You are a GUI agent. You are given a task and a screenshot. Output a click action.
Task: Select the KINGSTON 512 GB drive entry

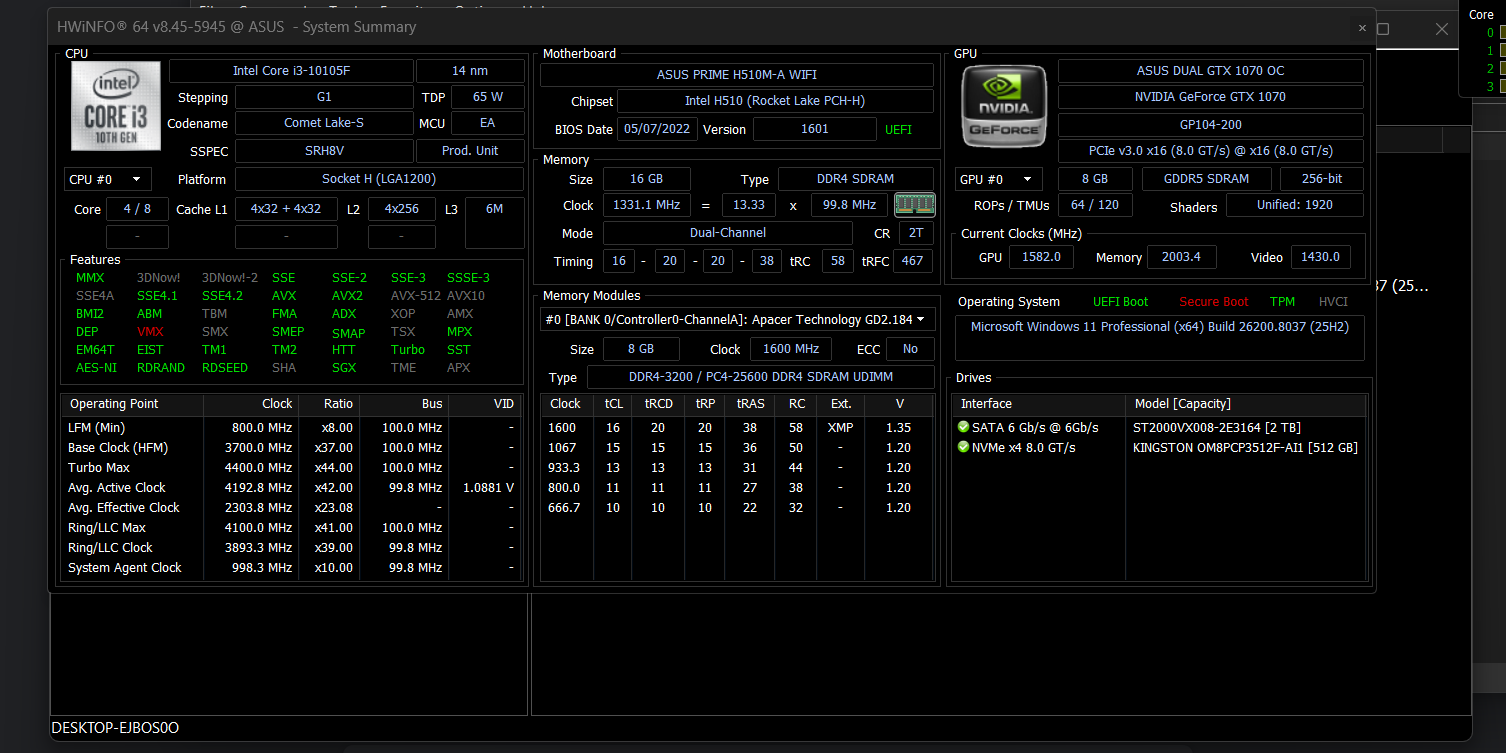pyautogui.click(x=1244, y=447)
